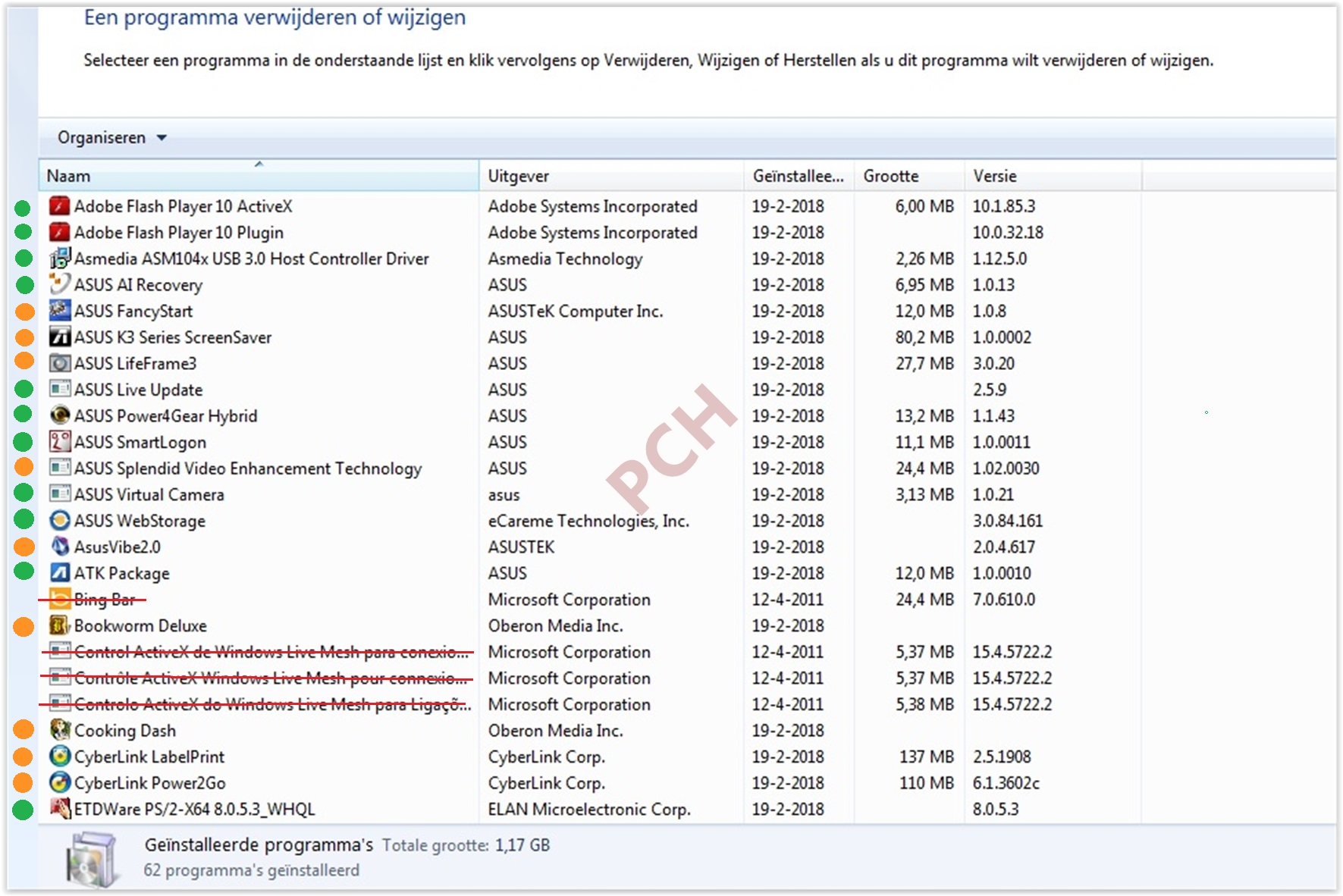This screenshot has width=1343, height=896.
Task: Click the Geïnstalleerde programma's icon in details pane
Action: 92,859
